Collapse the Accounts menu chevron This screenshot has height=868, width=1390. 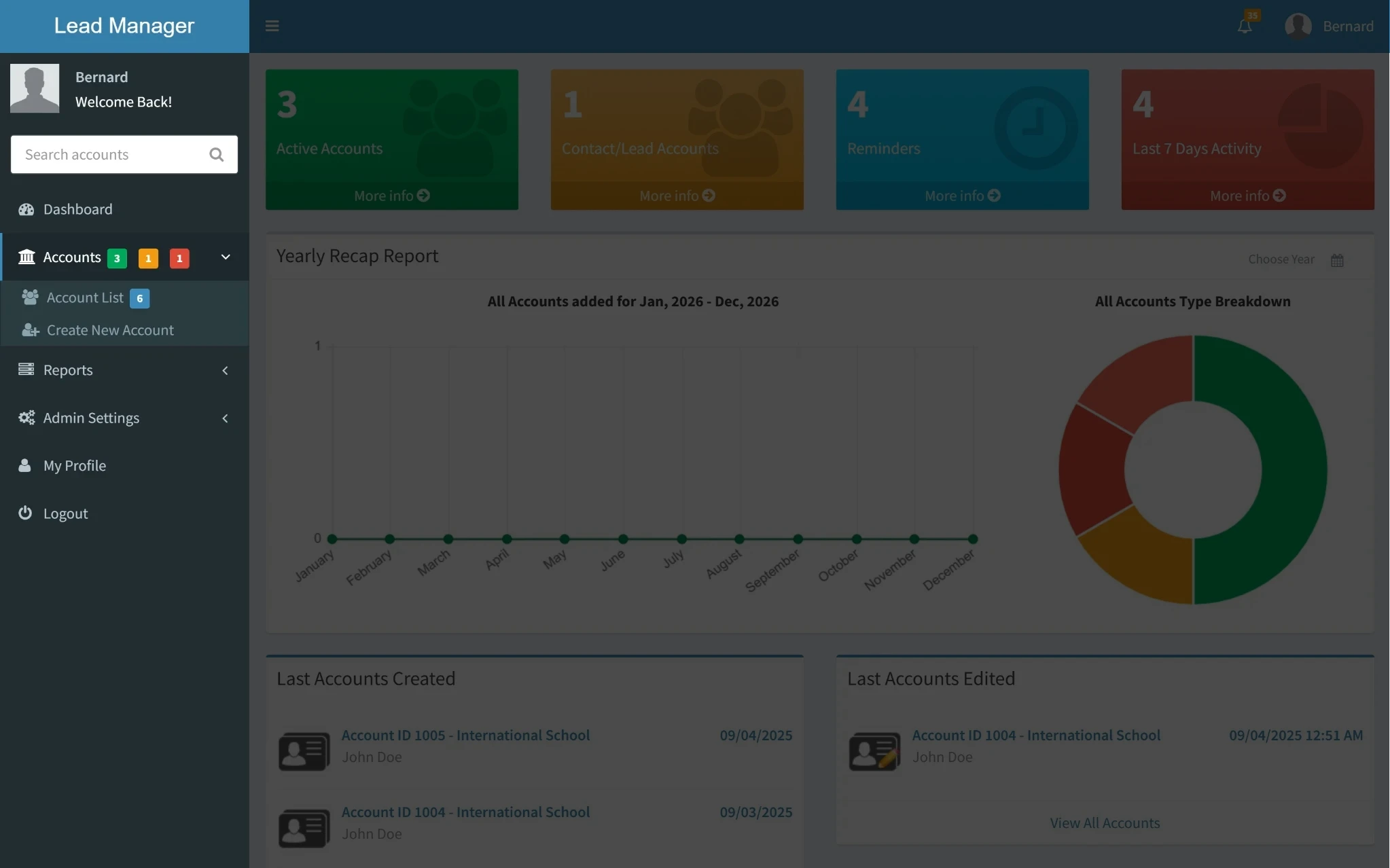226,257
